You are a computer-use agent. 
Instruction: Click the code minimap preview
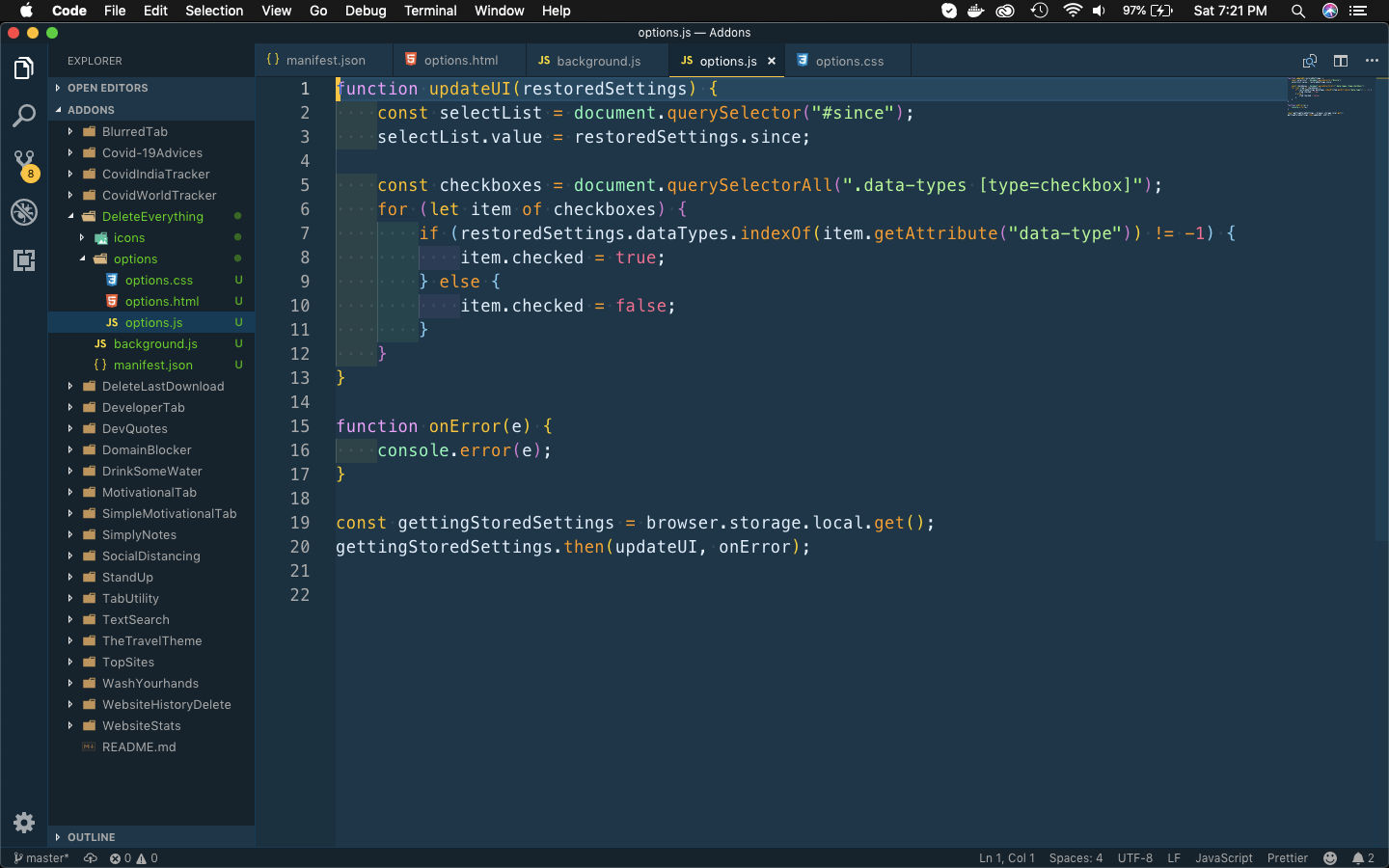click(1329, 96)
